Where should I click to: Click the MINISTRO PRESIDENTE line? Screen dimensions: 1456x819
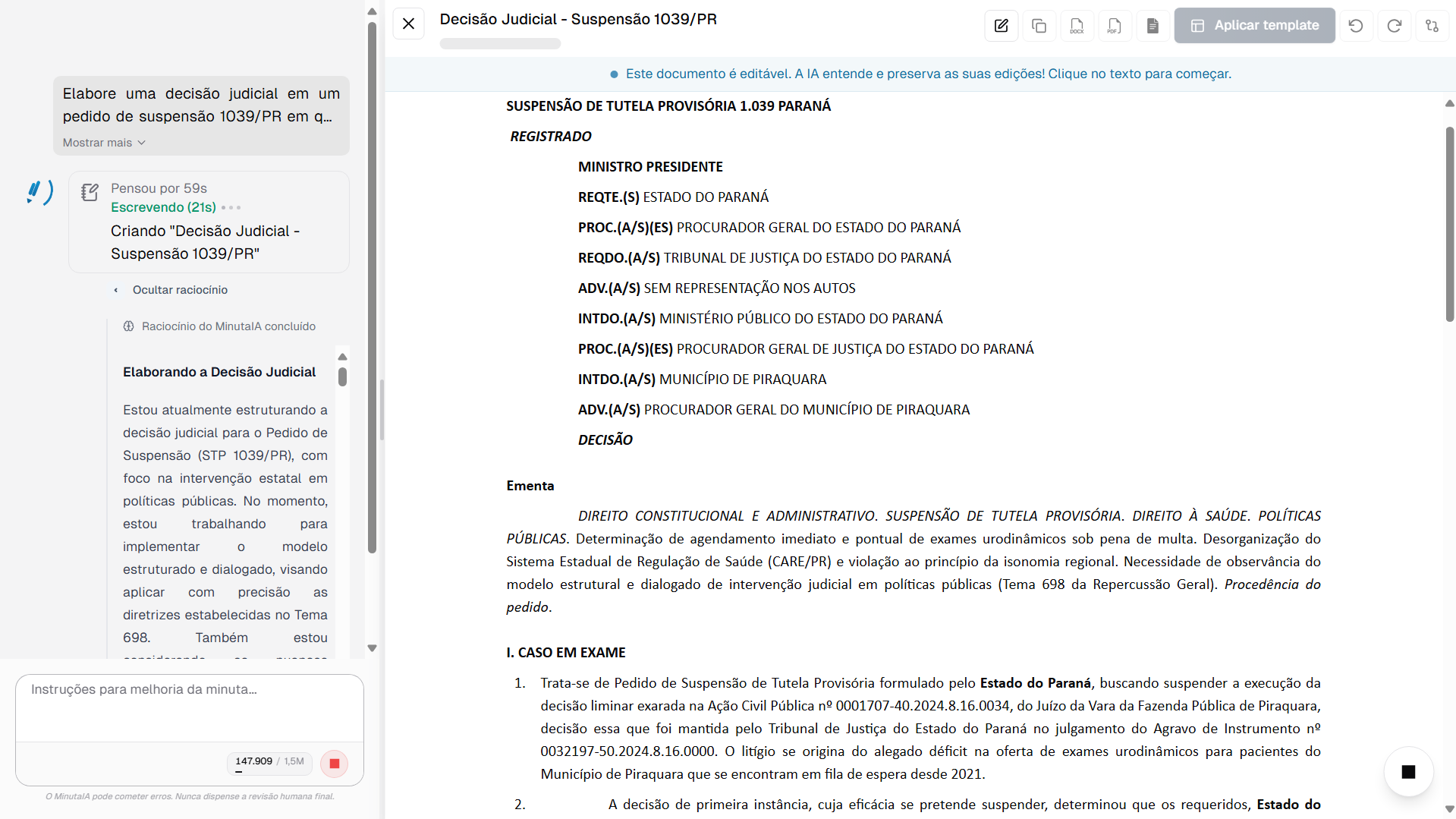click(x=650, y=167)
